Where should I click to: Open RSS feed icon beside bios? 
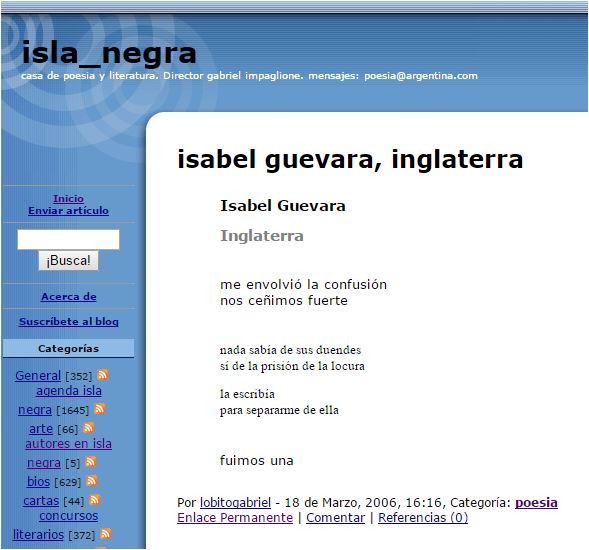(x=92, y=480)
